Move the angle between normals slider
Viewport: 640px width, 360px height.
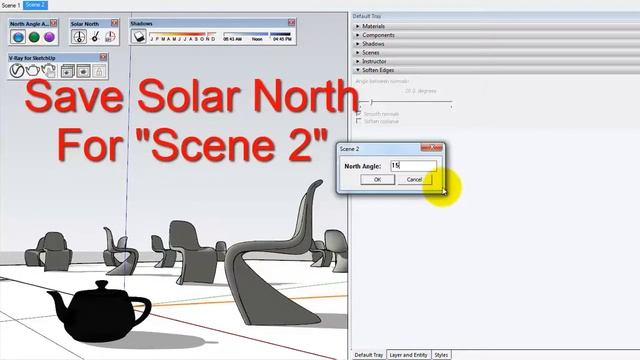[406, 101]
